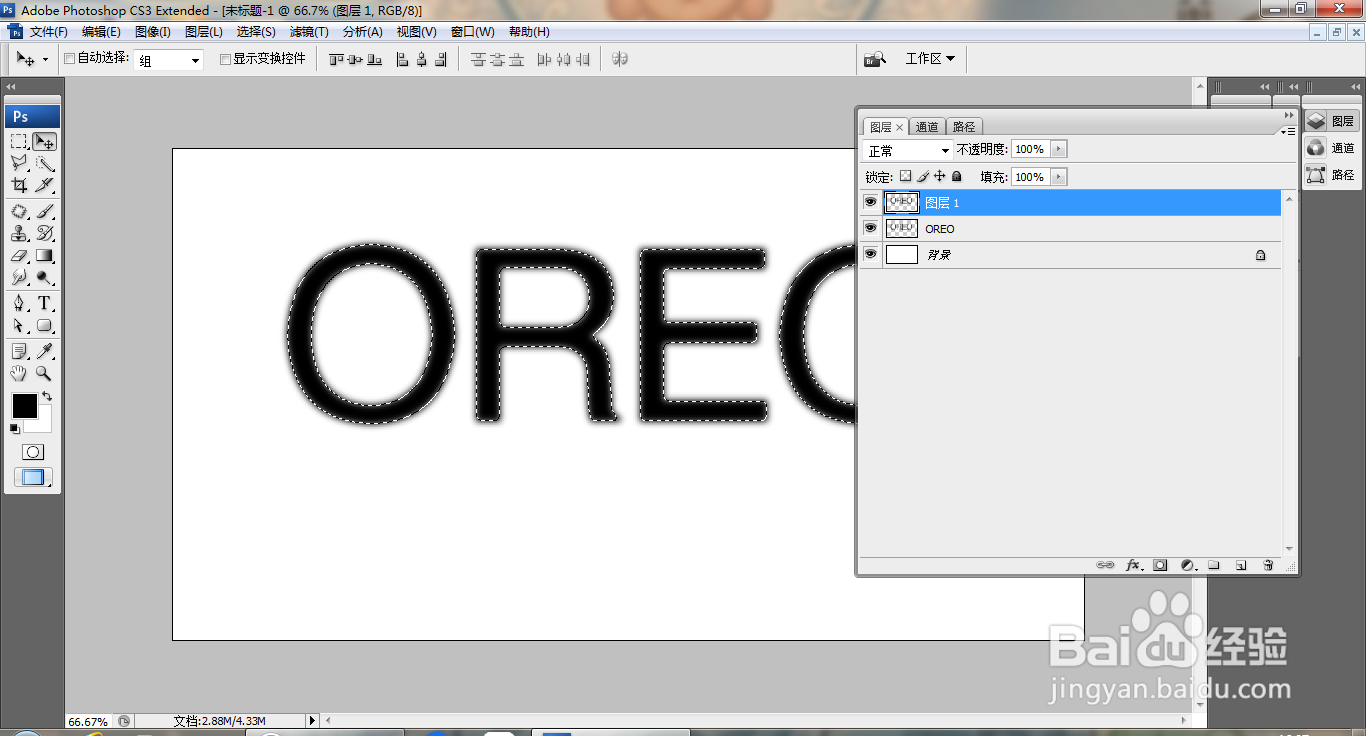The height and width of the screenshot is (736, 1366).
Task: Pick the Magic Wand tool
Action: [45, 163]
